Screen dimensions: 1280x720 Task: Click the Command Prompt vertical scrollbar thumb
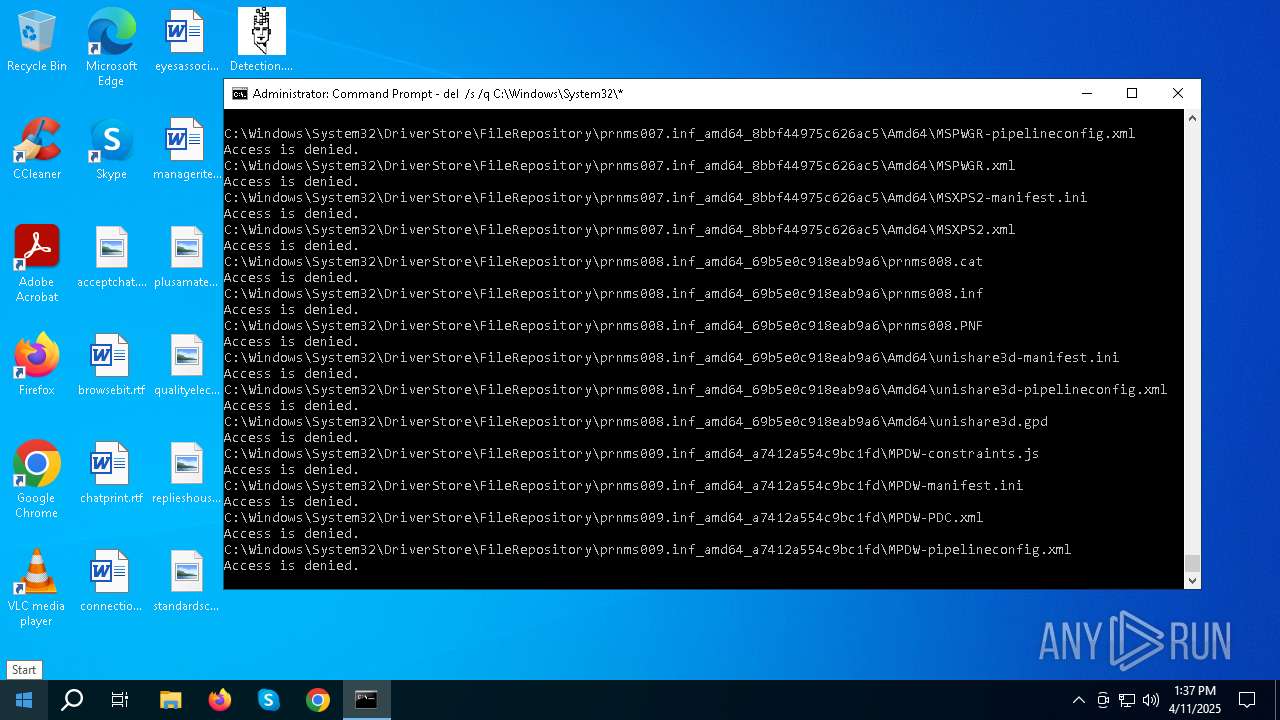1192,564
